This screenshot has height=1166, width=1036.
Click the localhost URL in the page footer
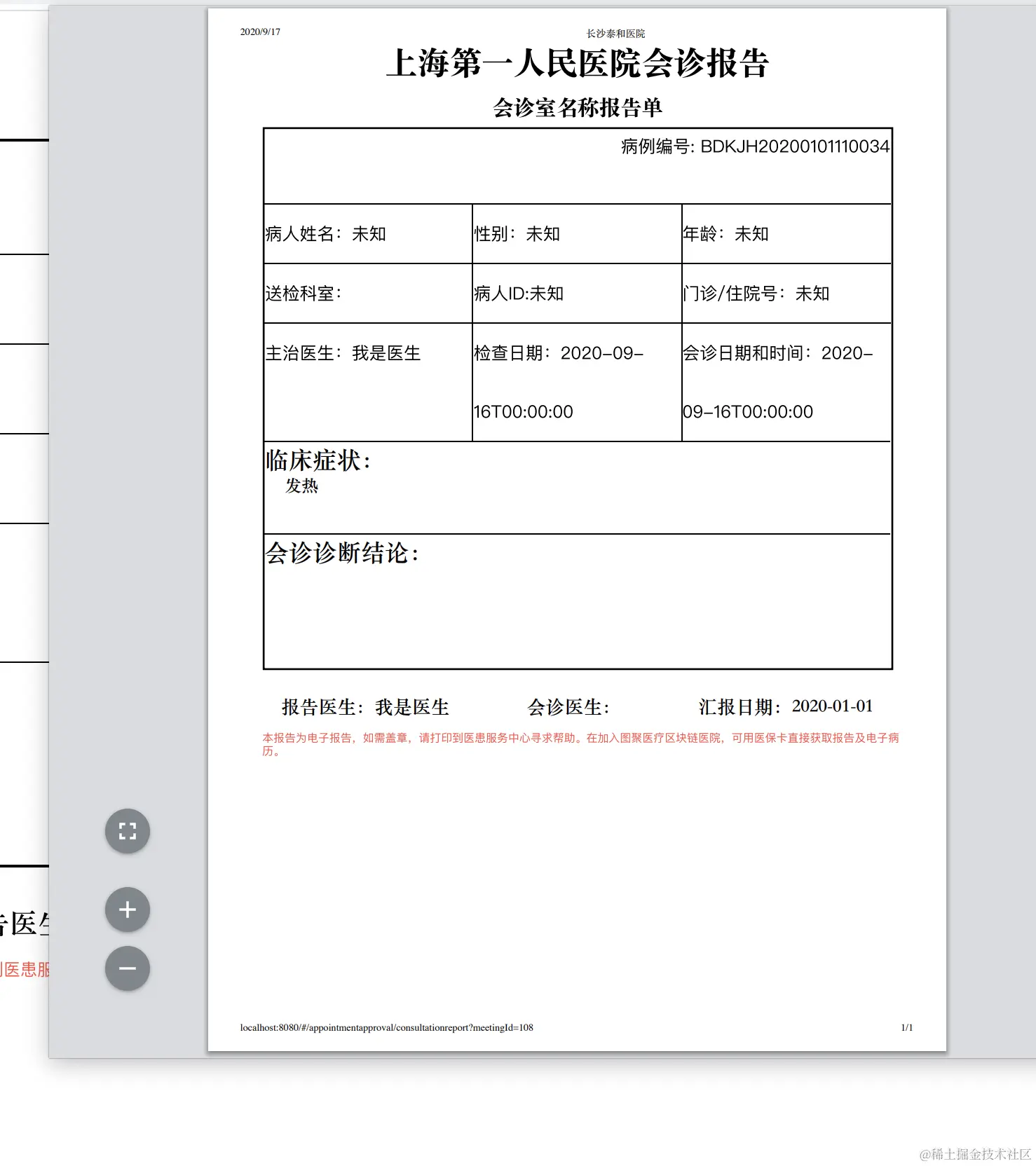point(386,1028)
